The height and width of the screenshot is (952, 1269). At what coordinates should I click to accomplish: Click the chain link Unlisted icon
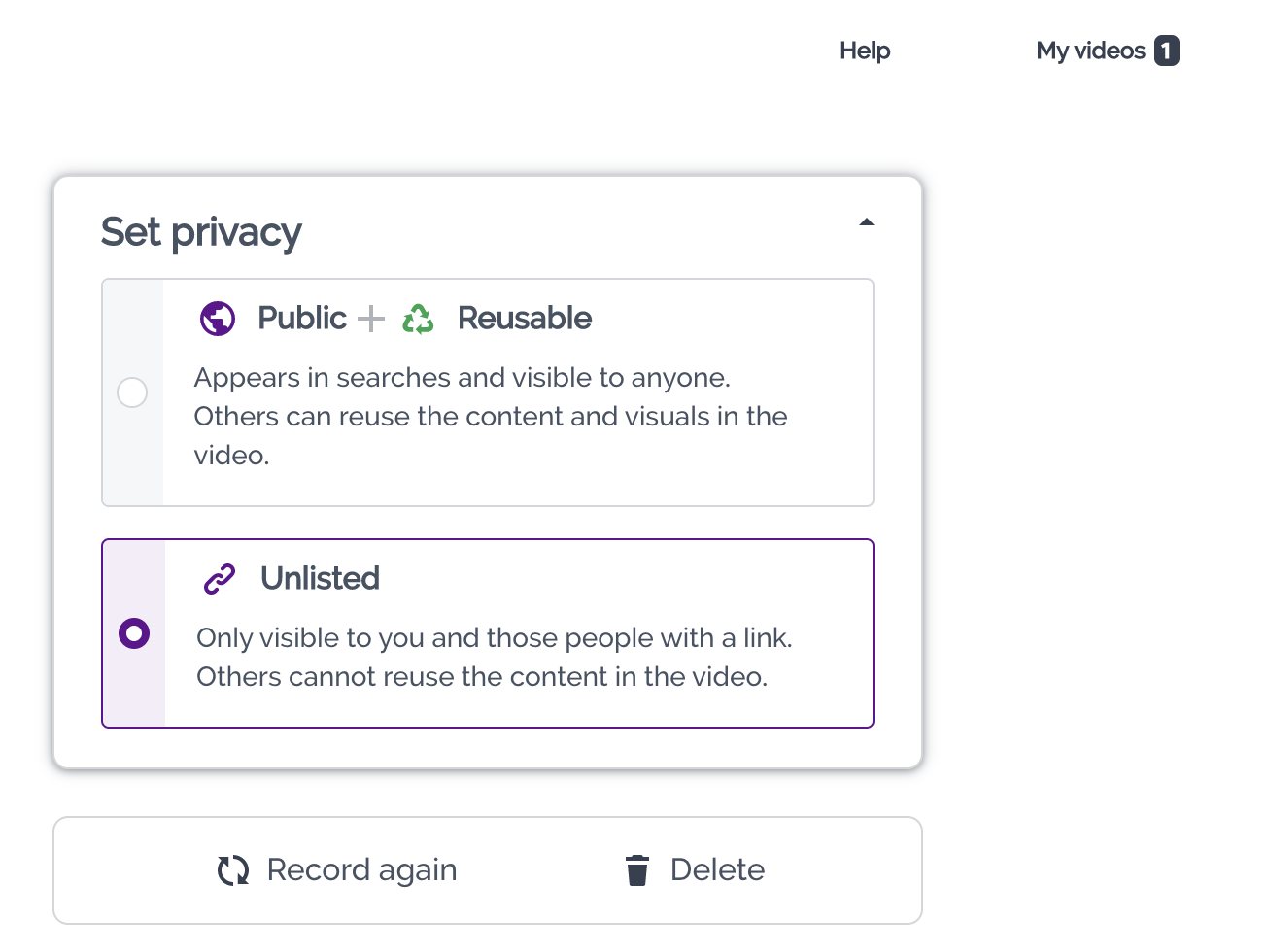click(x=220, y=579)
